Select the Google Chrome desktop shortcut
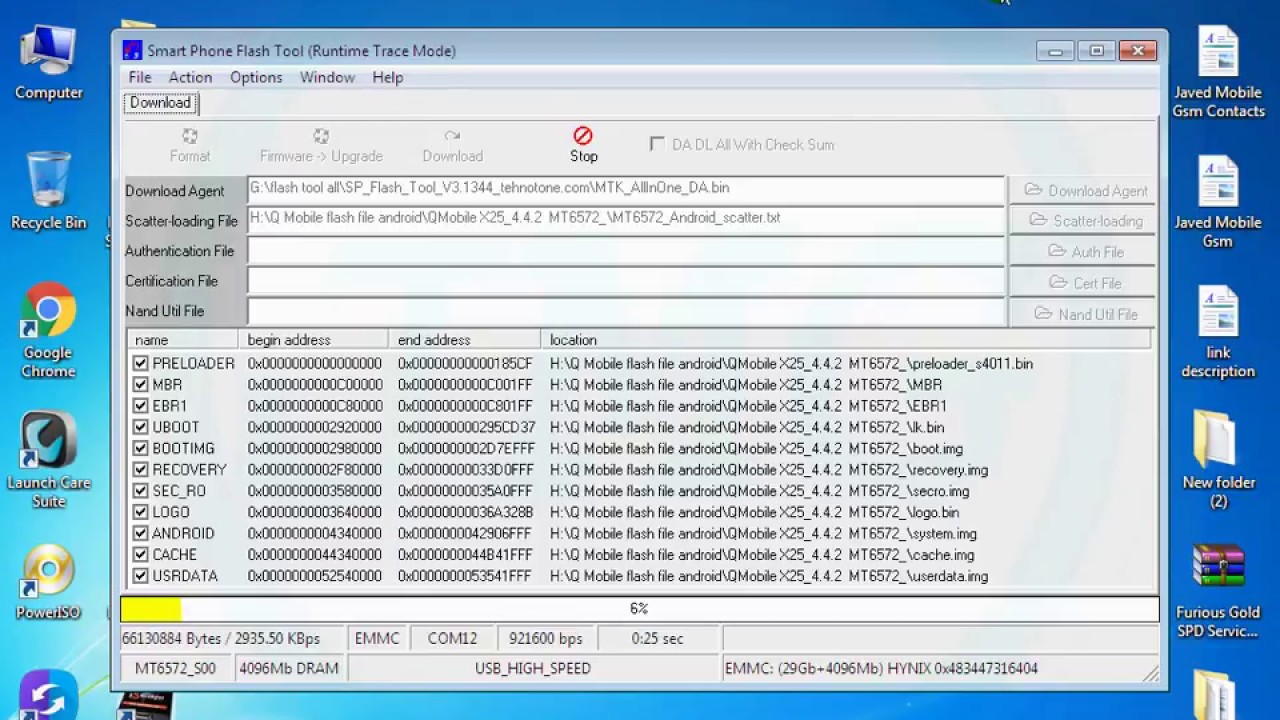The height and width of the screenshot is (720, 1280). pos(48,331)
